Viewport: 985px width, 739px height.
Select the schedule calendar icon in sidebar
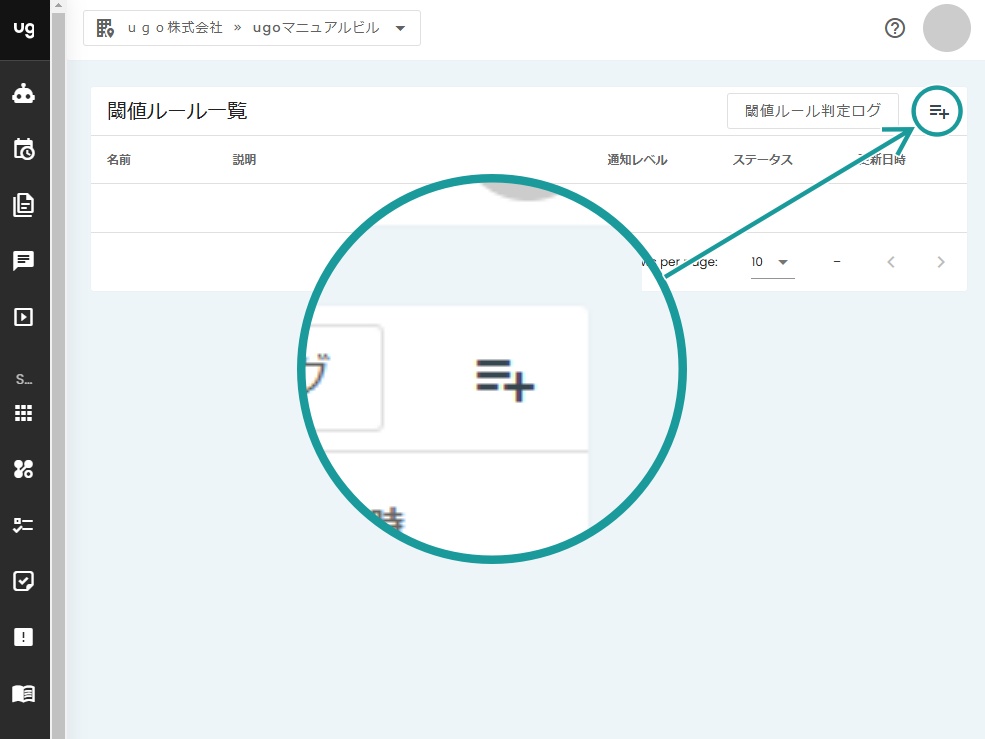coord(24,149)
